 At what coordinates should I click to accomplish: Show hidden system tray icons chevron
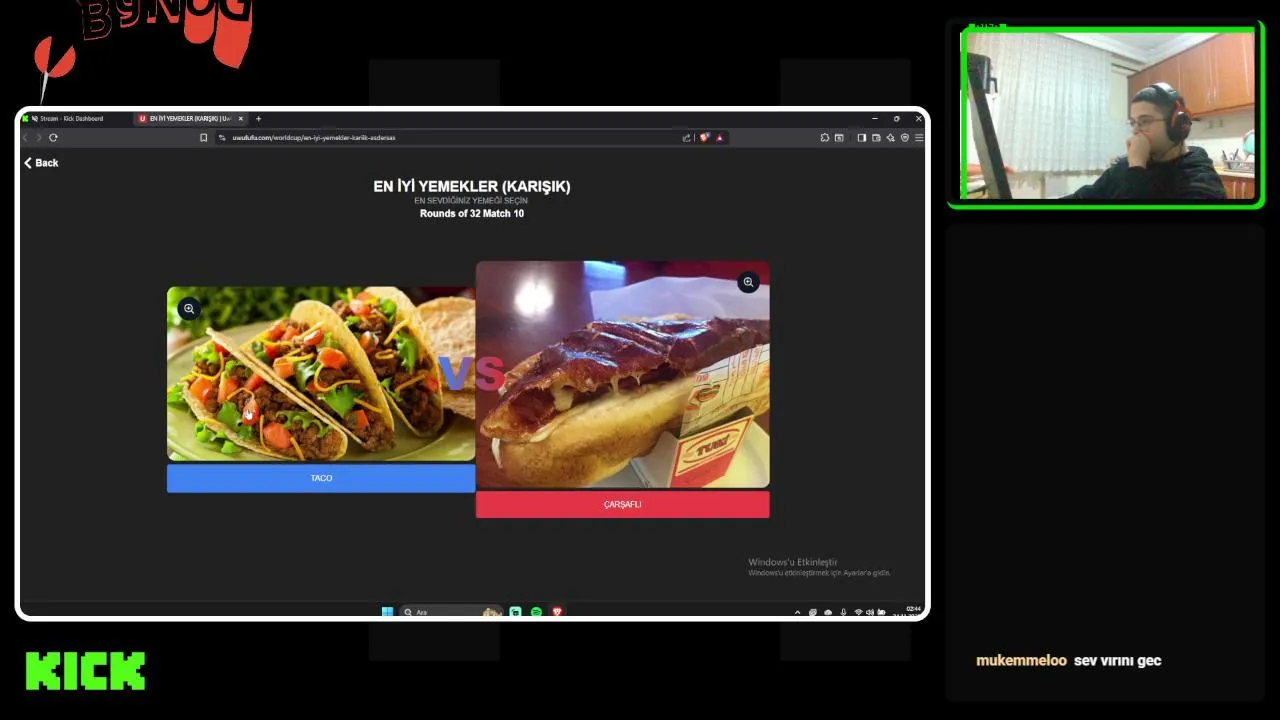[797, 612]
